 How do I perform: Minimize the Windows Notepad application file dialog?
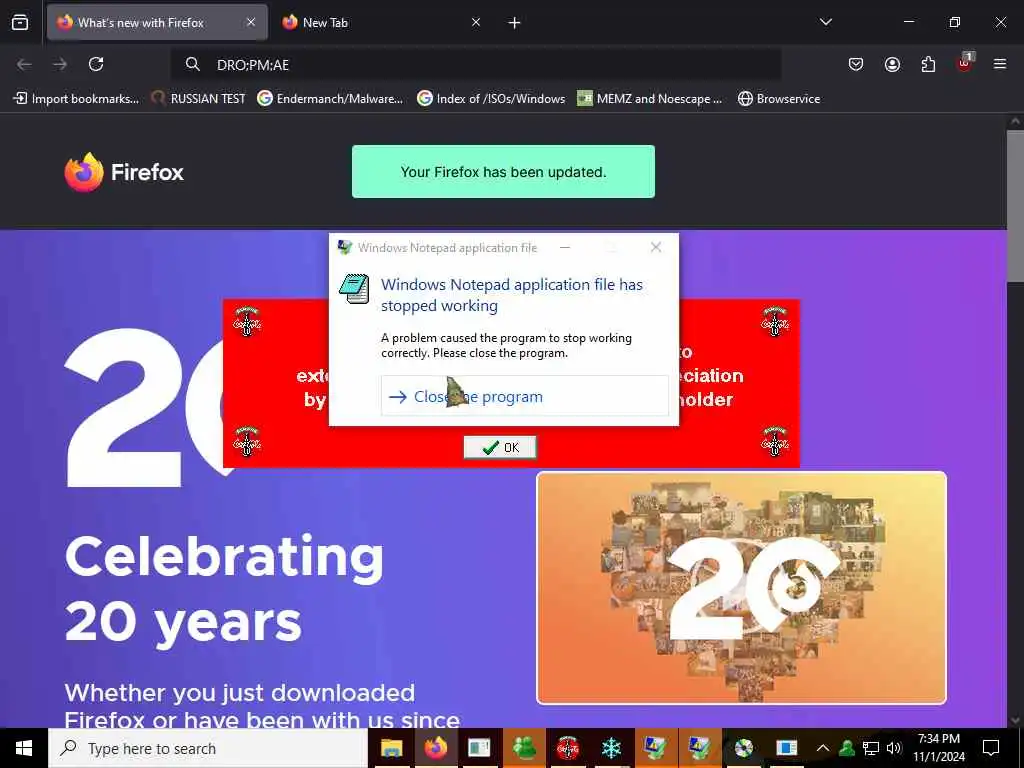[x=565, y=247]
